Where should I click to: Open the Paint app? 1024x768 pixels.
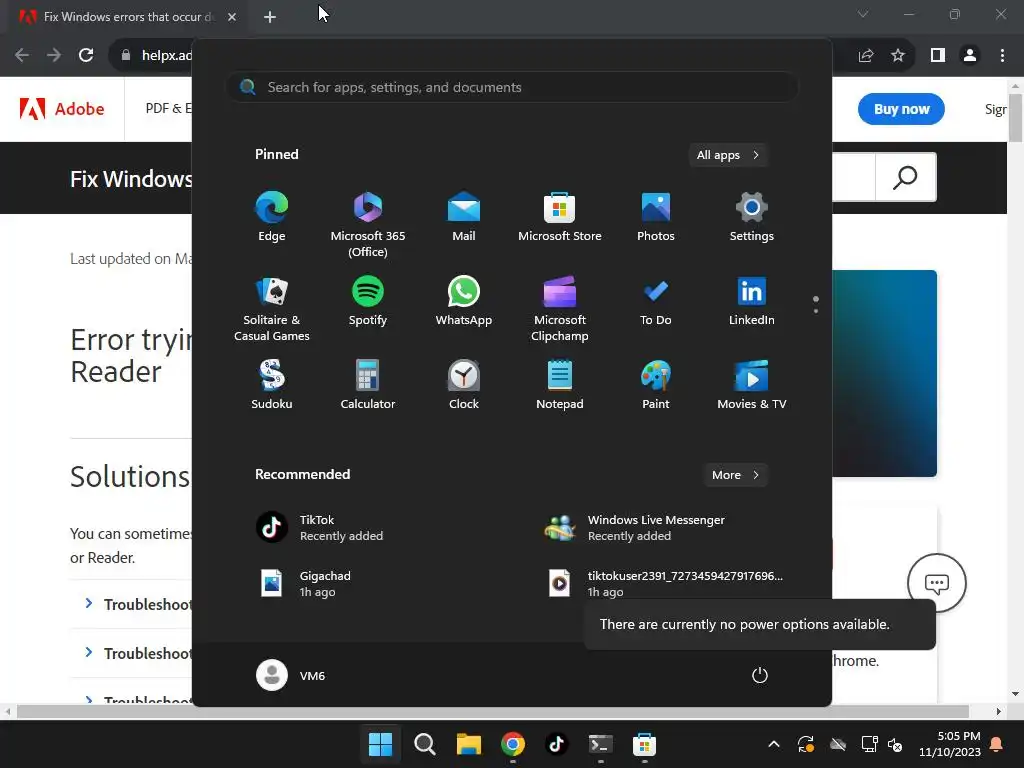pyautogui.click(x=656, y=385)
